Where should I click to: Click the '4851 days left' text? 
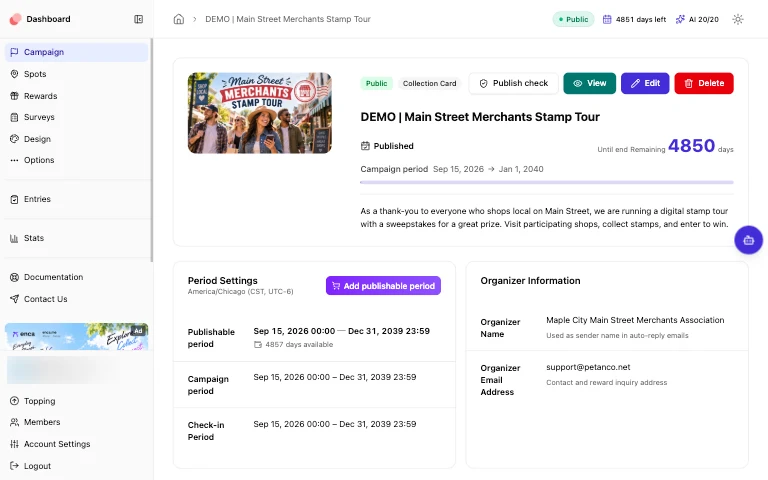tap(641, 19)
